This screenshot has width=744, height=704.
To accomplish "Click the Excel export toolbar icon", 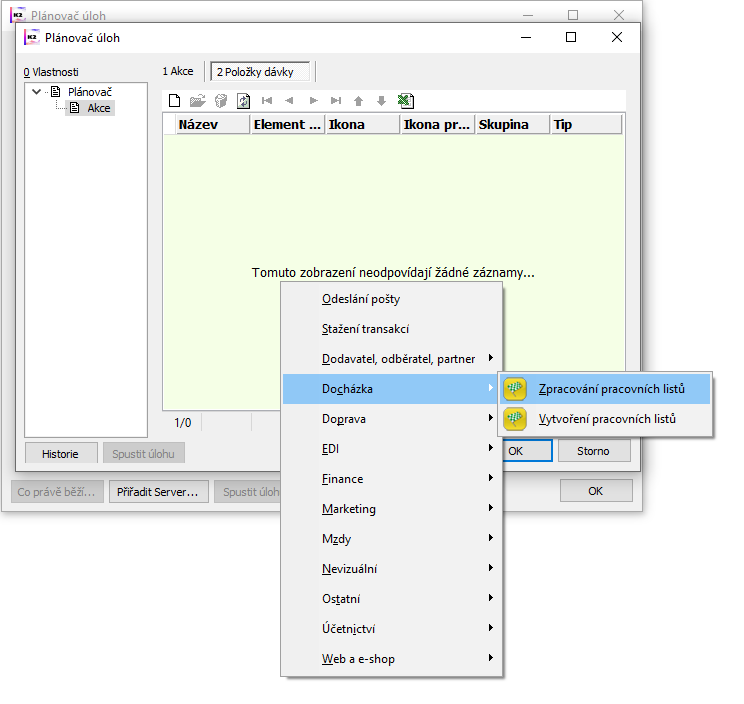I will 406,101.
